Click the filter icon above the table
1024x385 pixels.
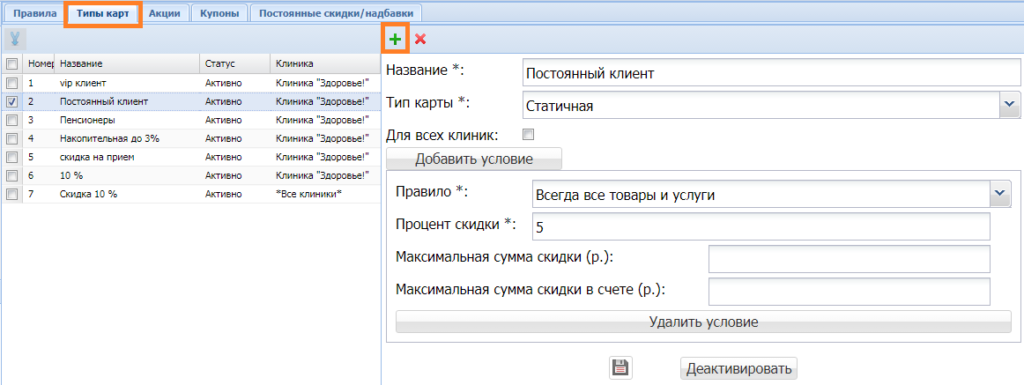click(14, 39)
